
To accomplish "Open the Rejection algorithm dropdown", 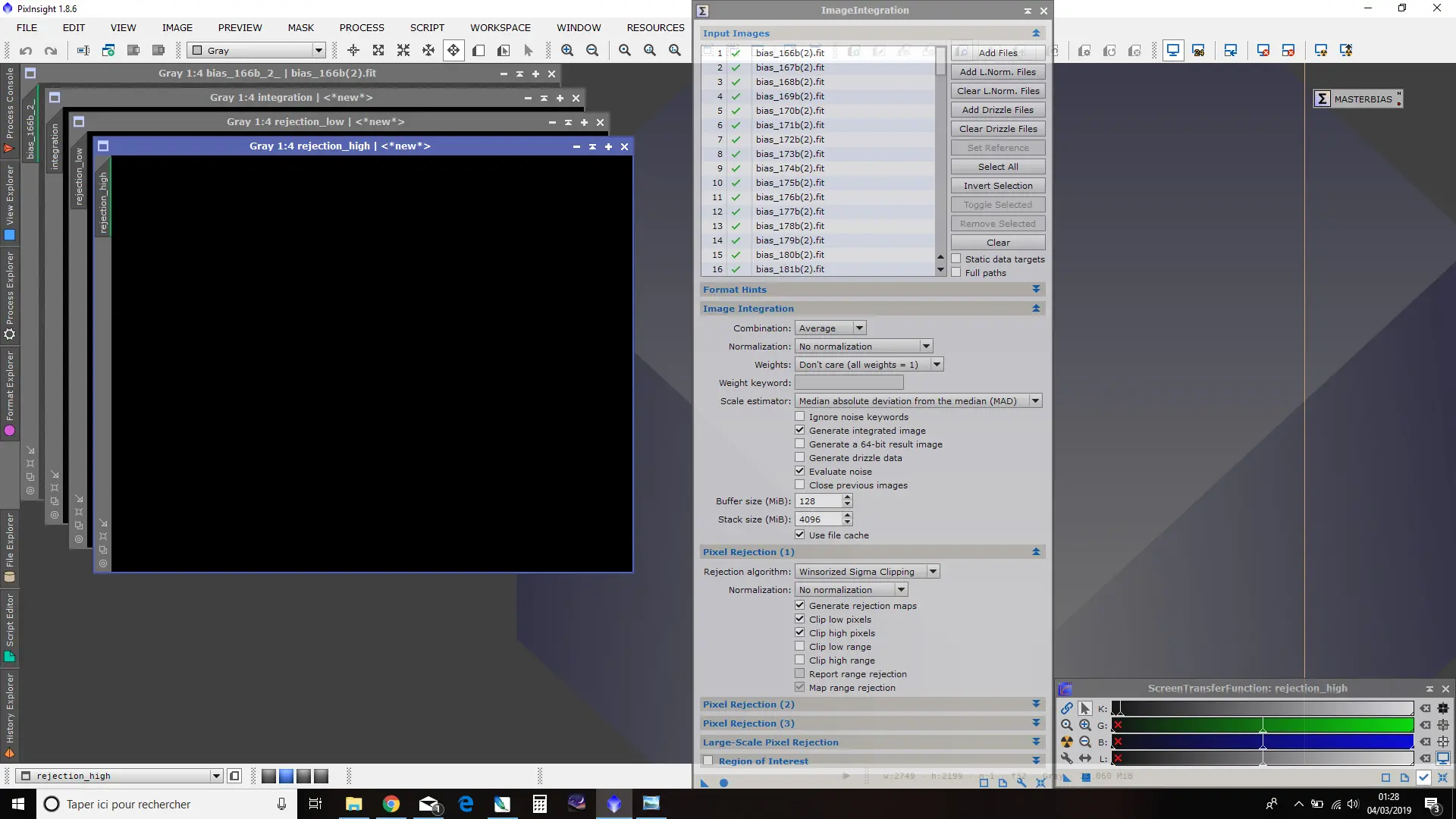I will 868,572.
